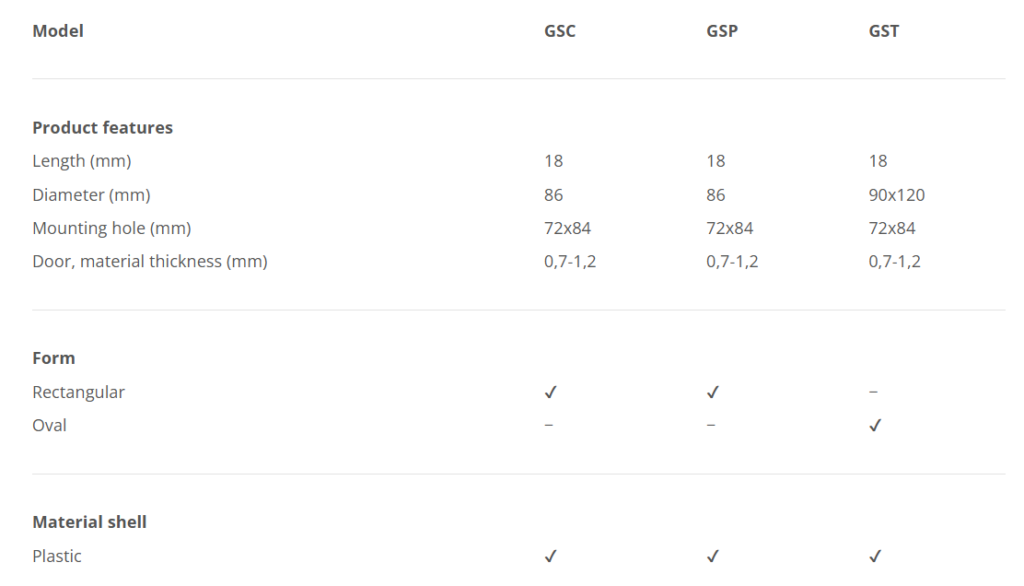Click the Oval dash under GSP

click(711, 426)
